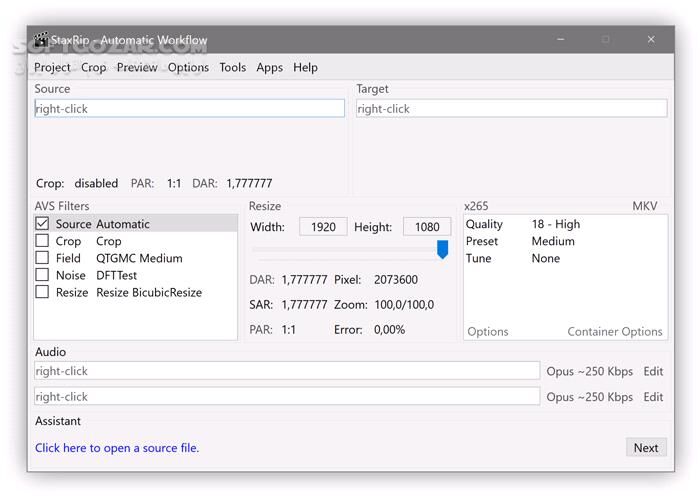700x498 pixels.
Task: Click the Width value field 1920
Action: tap(323, 227)
